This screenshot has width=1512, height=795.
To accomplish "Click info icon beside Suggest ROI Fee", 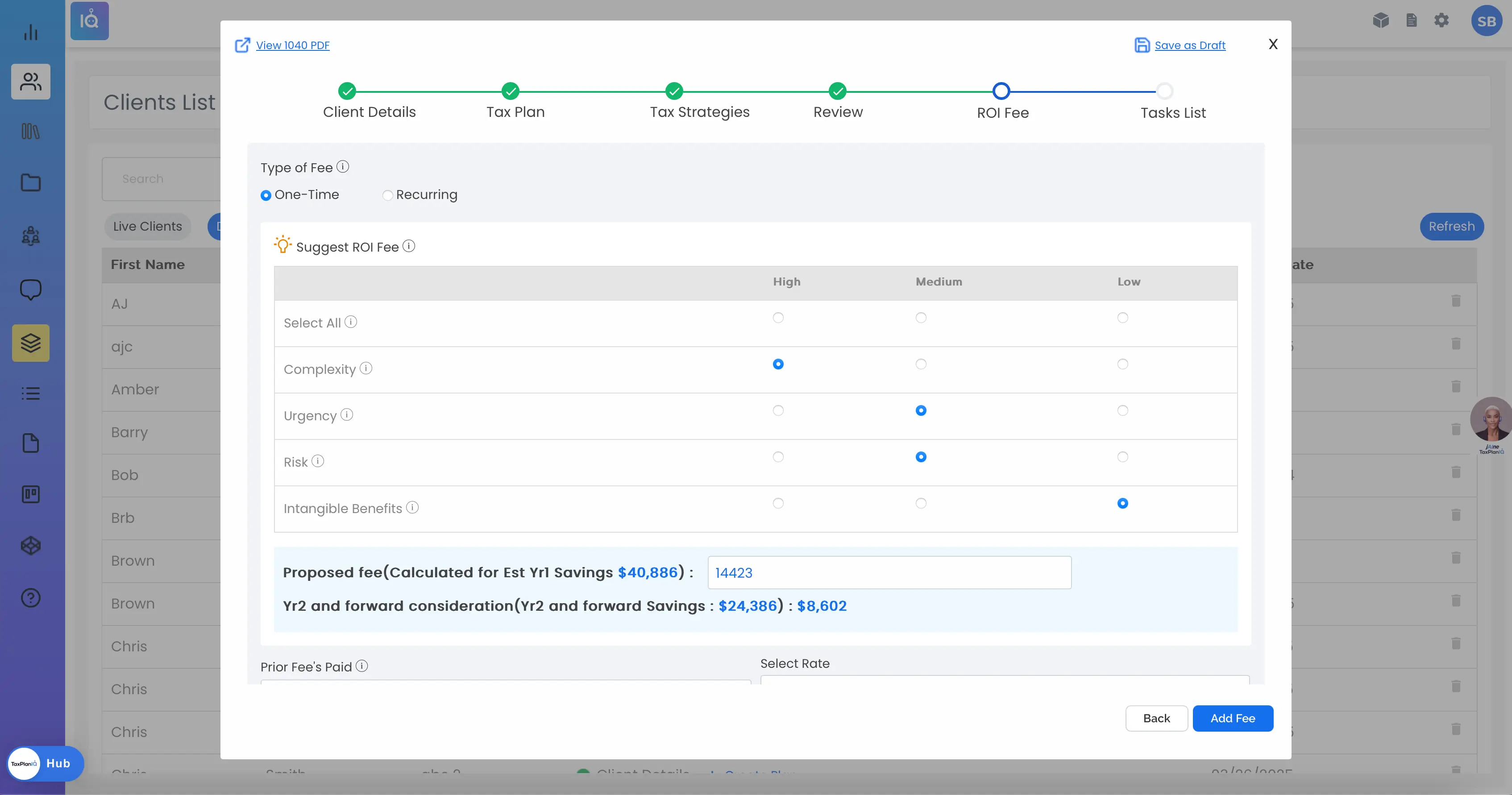I will [408, 246].
